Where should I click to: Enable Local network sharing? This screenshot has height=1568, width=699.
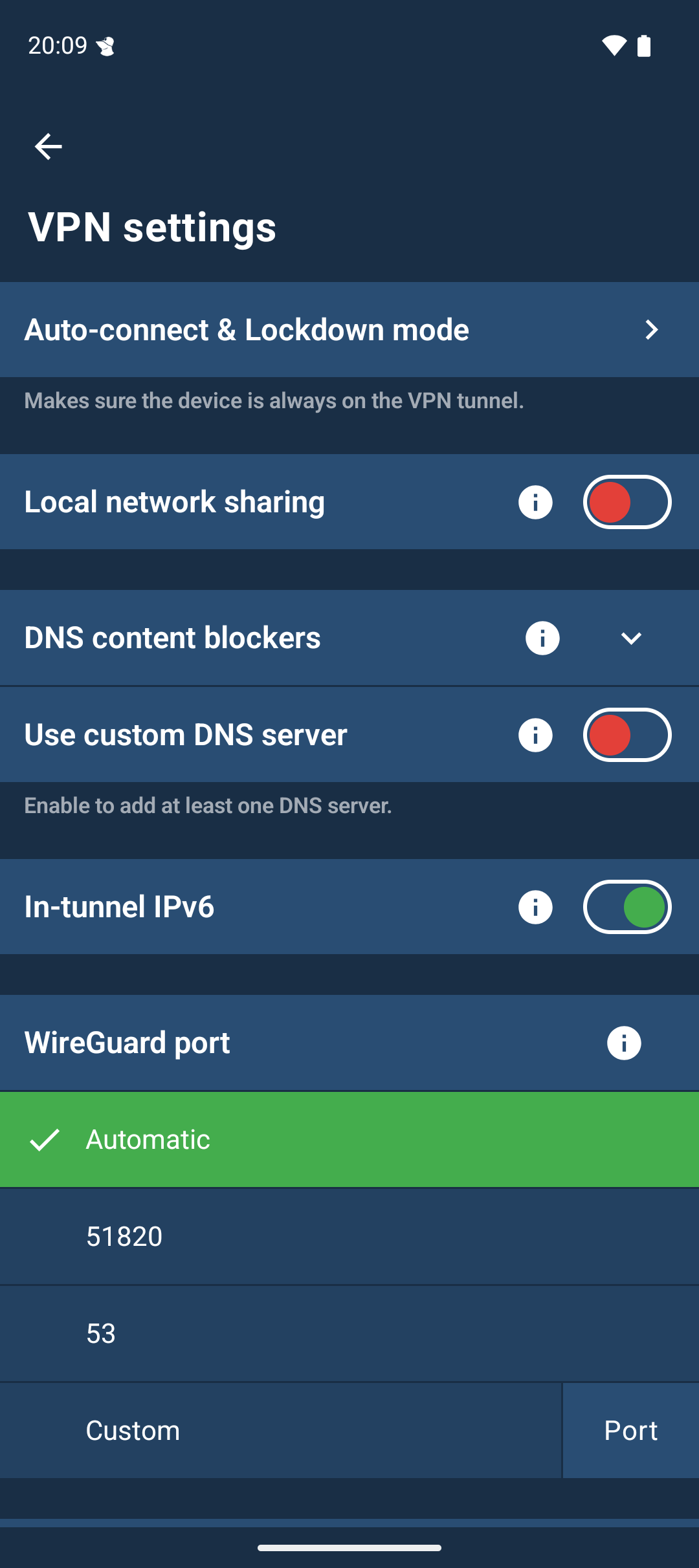pyautogui.click(x=627, y=501)
